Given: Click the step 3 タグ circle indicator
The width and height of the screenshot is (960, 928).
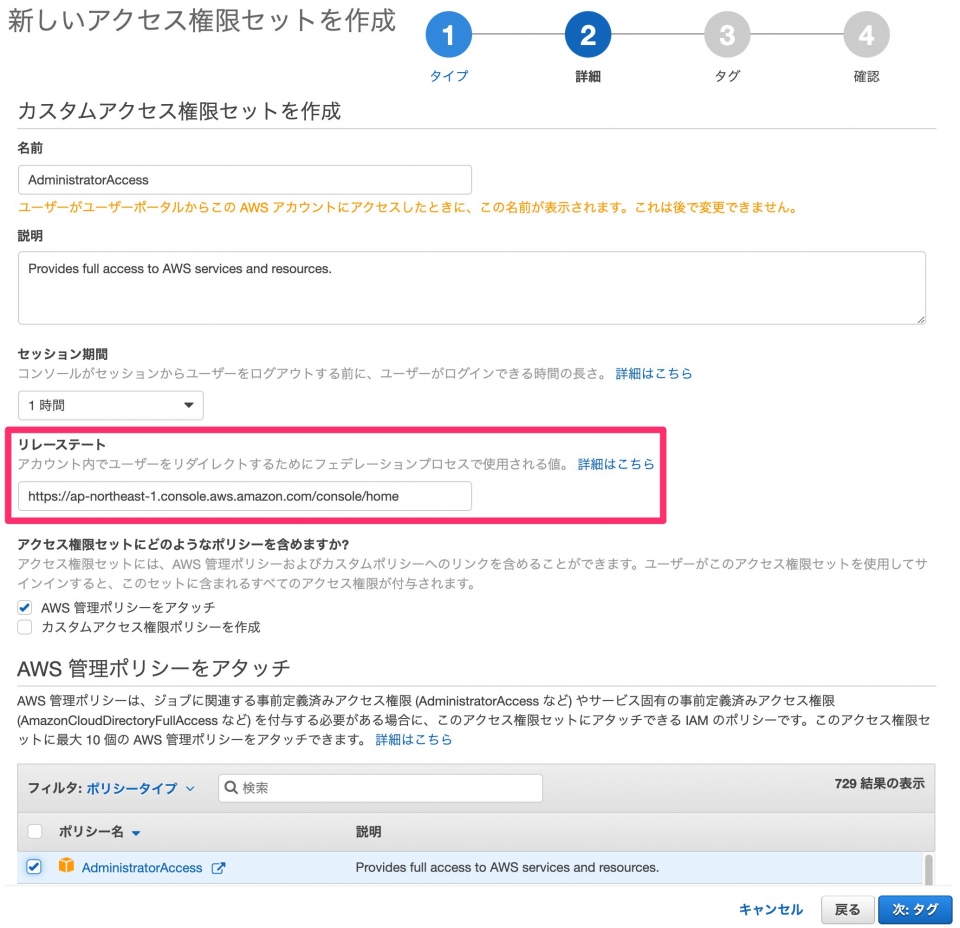Looking at the screenshot, I should 727,34.
